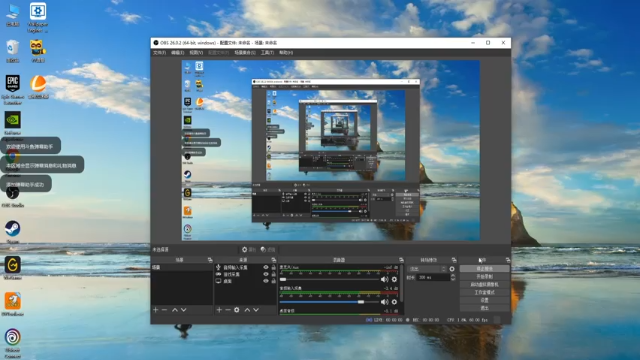
Task: Select the 桌面 display source row
Action: 246,281
